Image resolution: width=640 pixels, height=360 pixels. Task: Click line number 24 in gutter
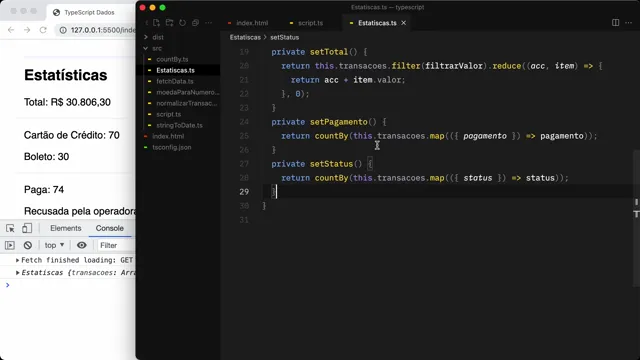[x=244, y=122]
